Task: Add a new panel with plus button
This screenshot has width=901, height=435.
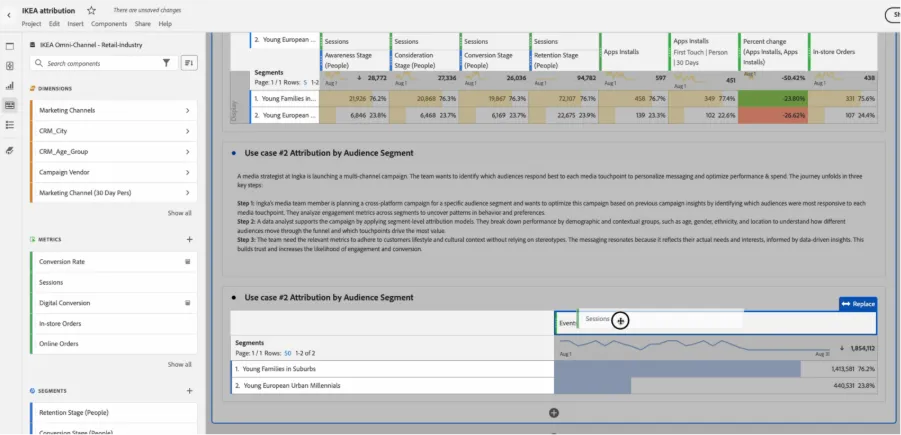Action: point(554,413)
